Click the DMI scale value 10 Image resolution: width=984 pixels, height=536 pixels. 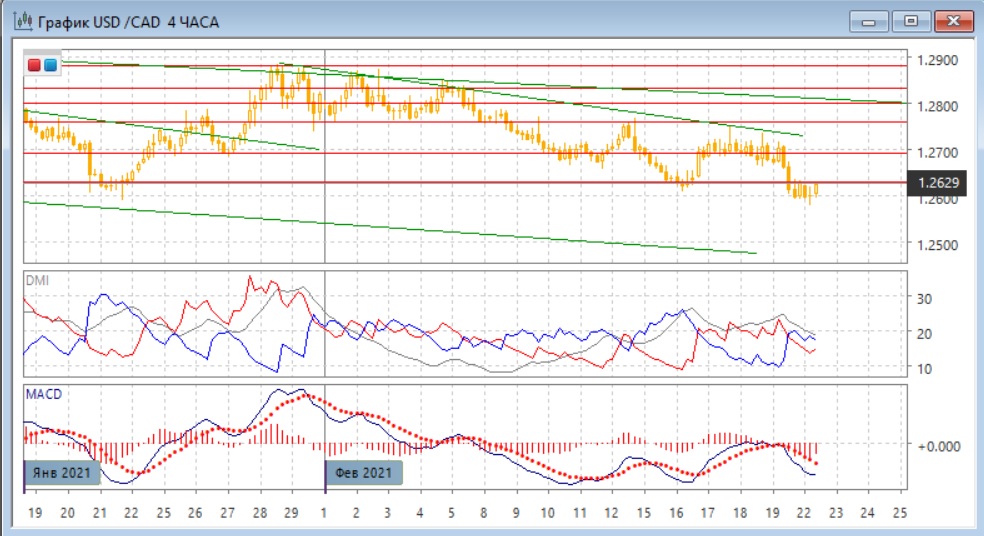coord(924,369)
